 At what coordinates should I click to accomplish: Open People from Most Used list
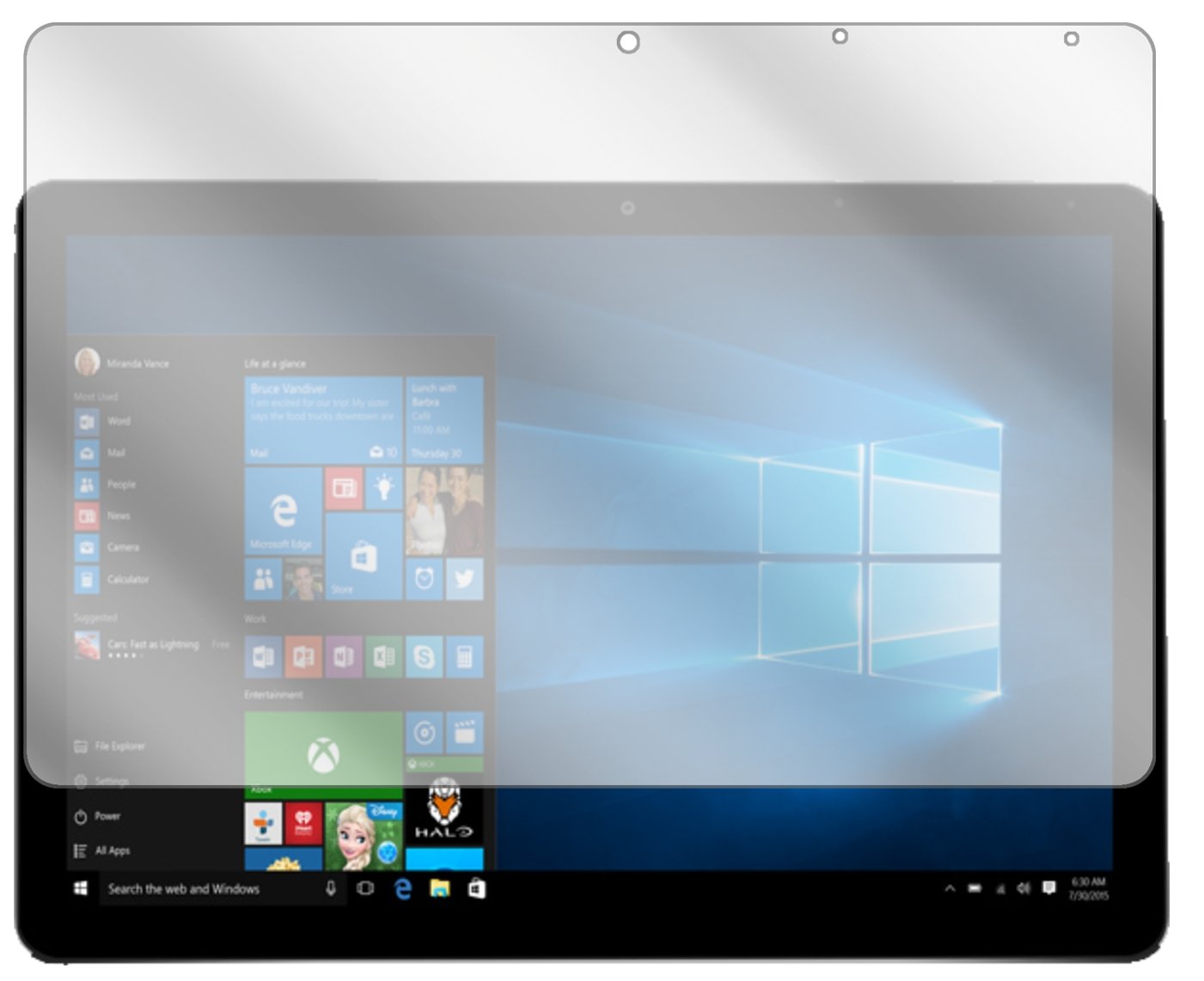tap(106, 484)
